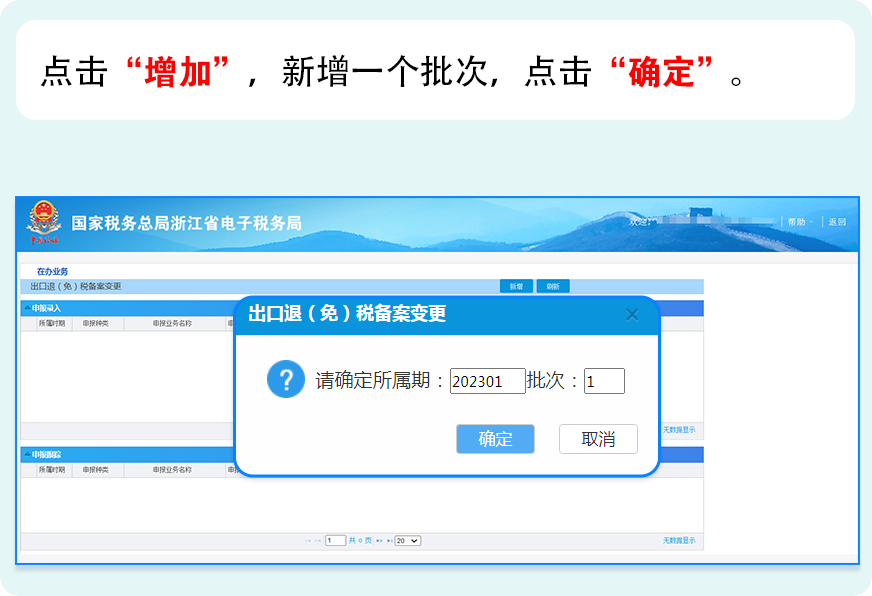
Task: Click 申报种类 column header in 申报跟踪 table
Action: [96, 470]
